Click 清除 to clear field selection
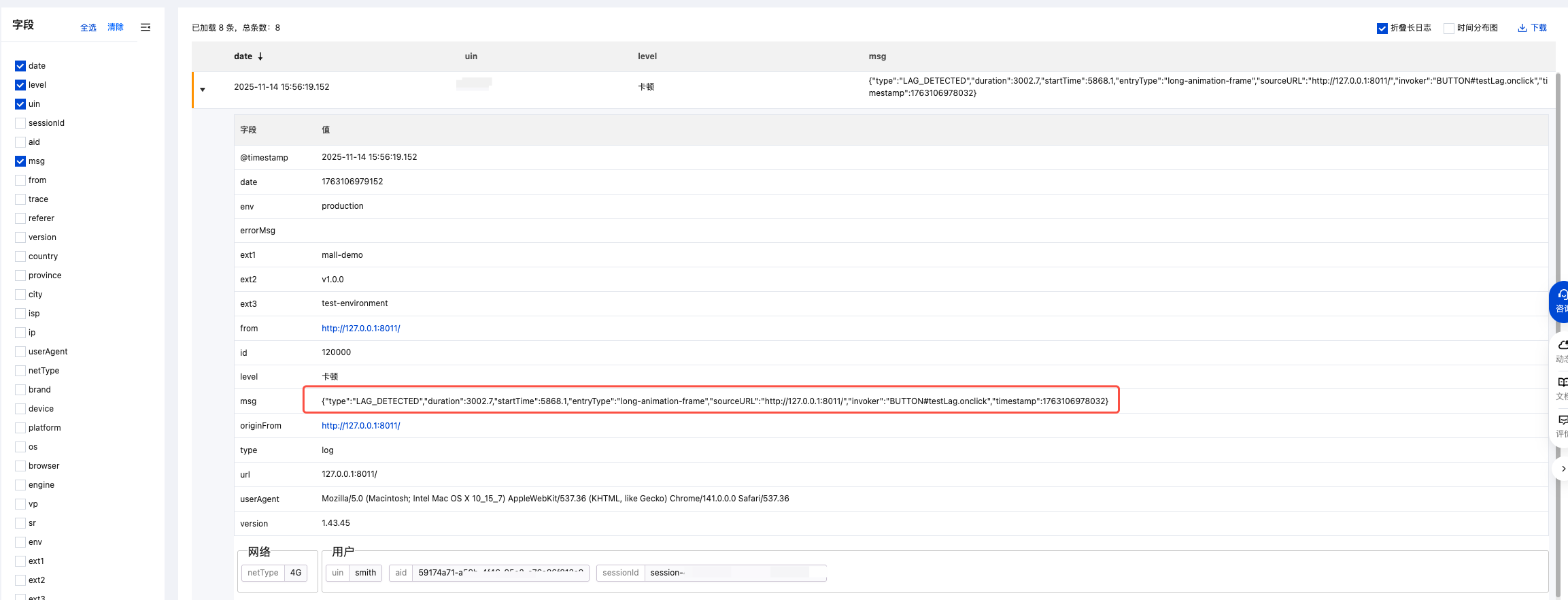 click(116, 27)
